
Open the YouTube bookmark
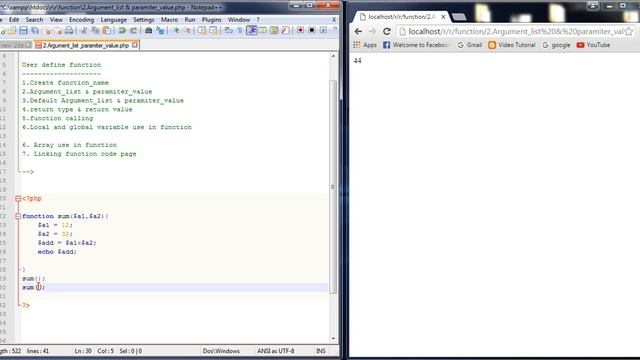click(x=593, y=45)
